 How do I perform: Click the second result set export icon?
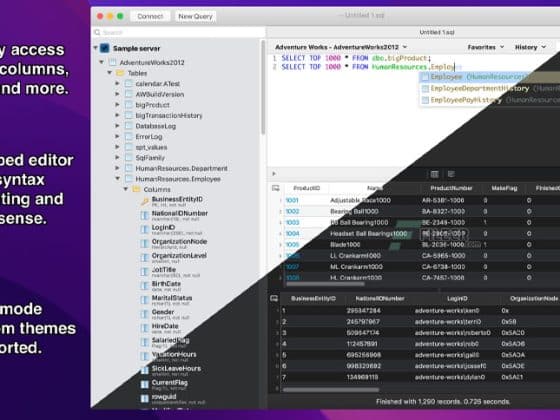274,299
